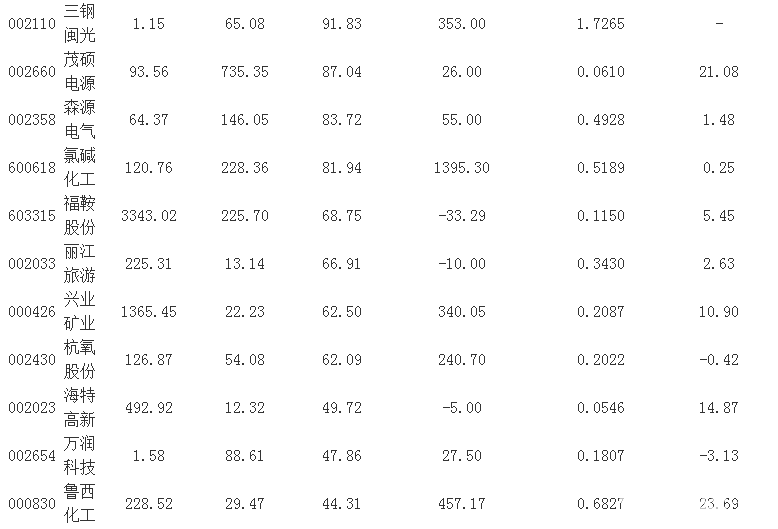Click the 鲁西化工 stock name
Screen dimensions: 778x529
click(80, 504)
